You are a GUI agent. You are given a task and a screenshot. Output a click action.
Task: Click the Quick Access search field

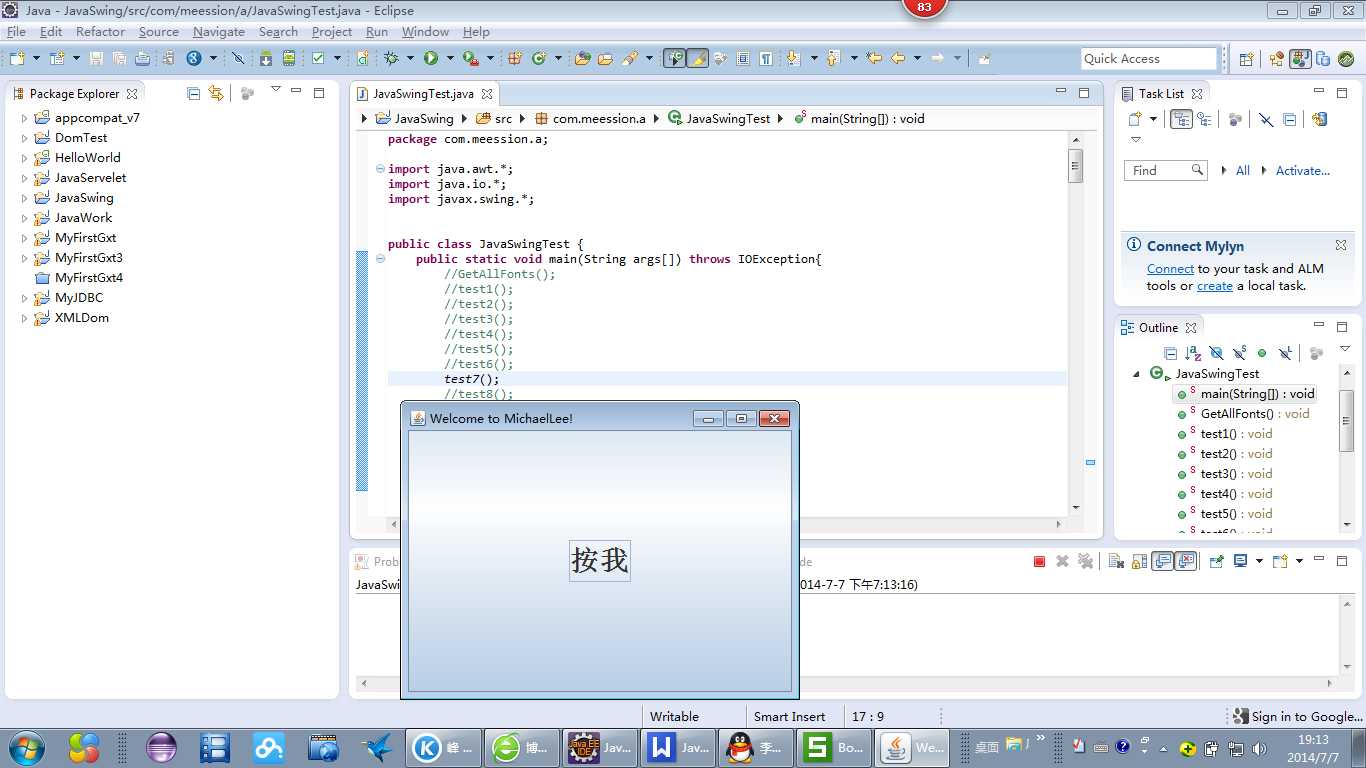point(1149,59)
